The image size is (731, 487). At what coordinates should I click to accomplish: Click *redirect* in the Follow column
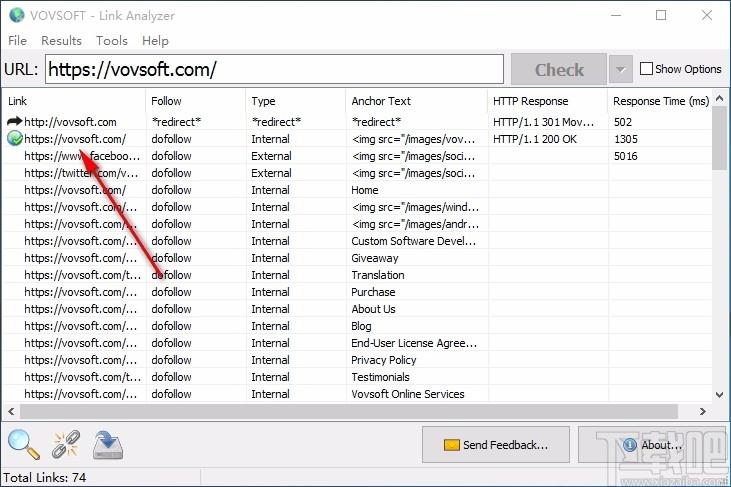coord(176,122)
